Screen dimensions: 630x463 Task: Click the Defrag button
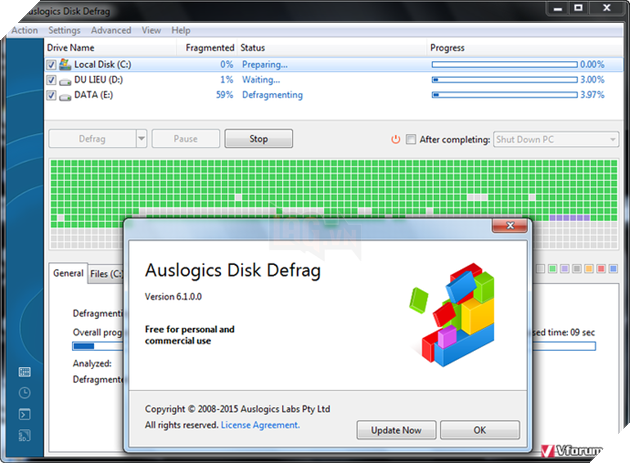tap(92, 139)
